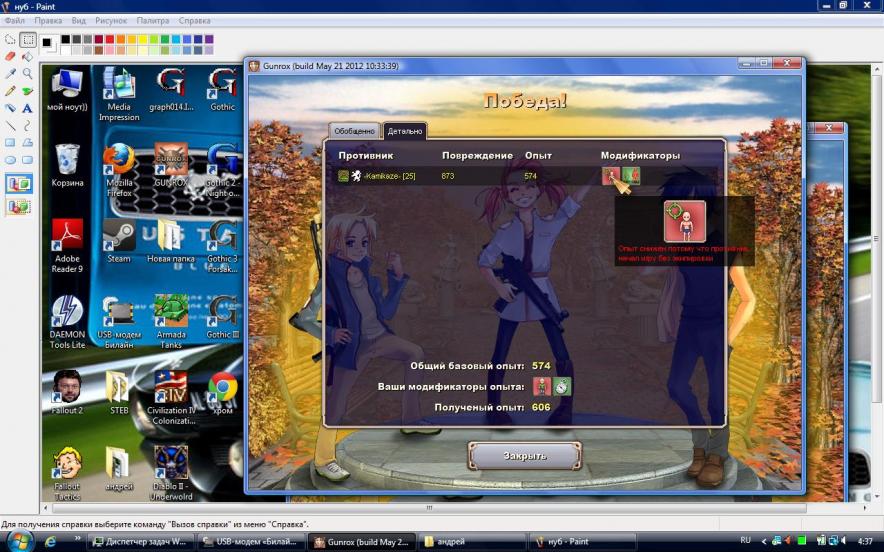Image resolution: width=884 pixels, height=552 pixels.
Task: Choose the Eraser tool in toolbox
Action: tap(10, 57)
